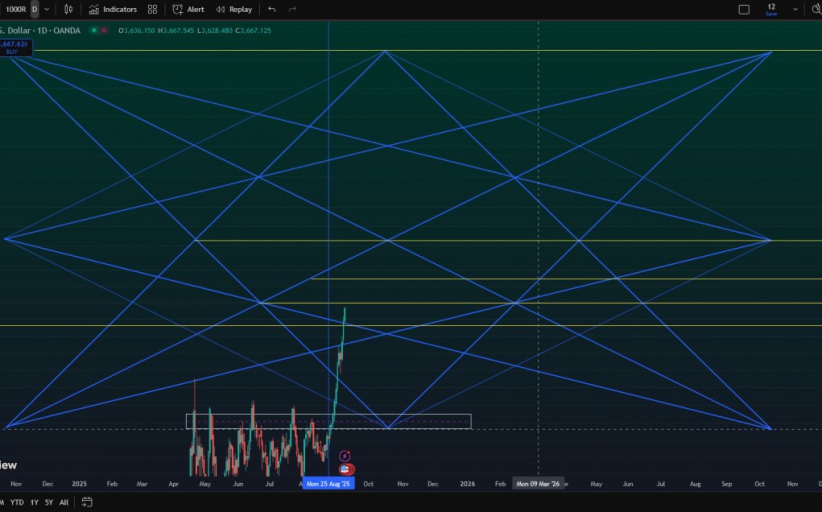
Task: Open the candlestick chart type selector
Action: coord(68,9)
